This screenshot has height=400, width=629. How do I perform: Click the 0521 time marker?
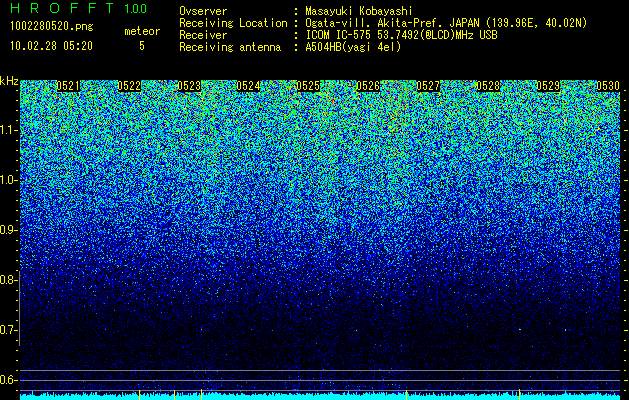pyautogui.click(x=68, y=86)
